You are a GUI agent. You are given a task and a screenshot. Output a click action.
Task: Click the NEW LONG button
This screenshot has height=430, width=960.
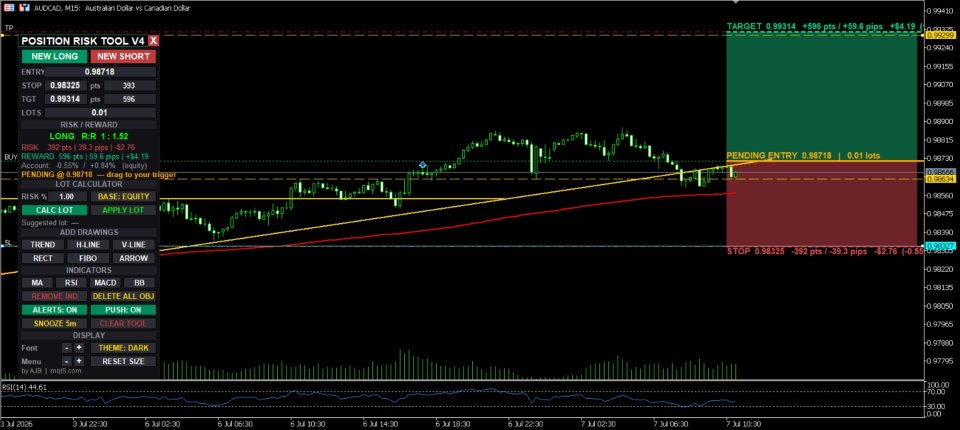54,56
